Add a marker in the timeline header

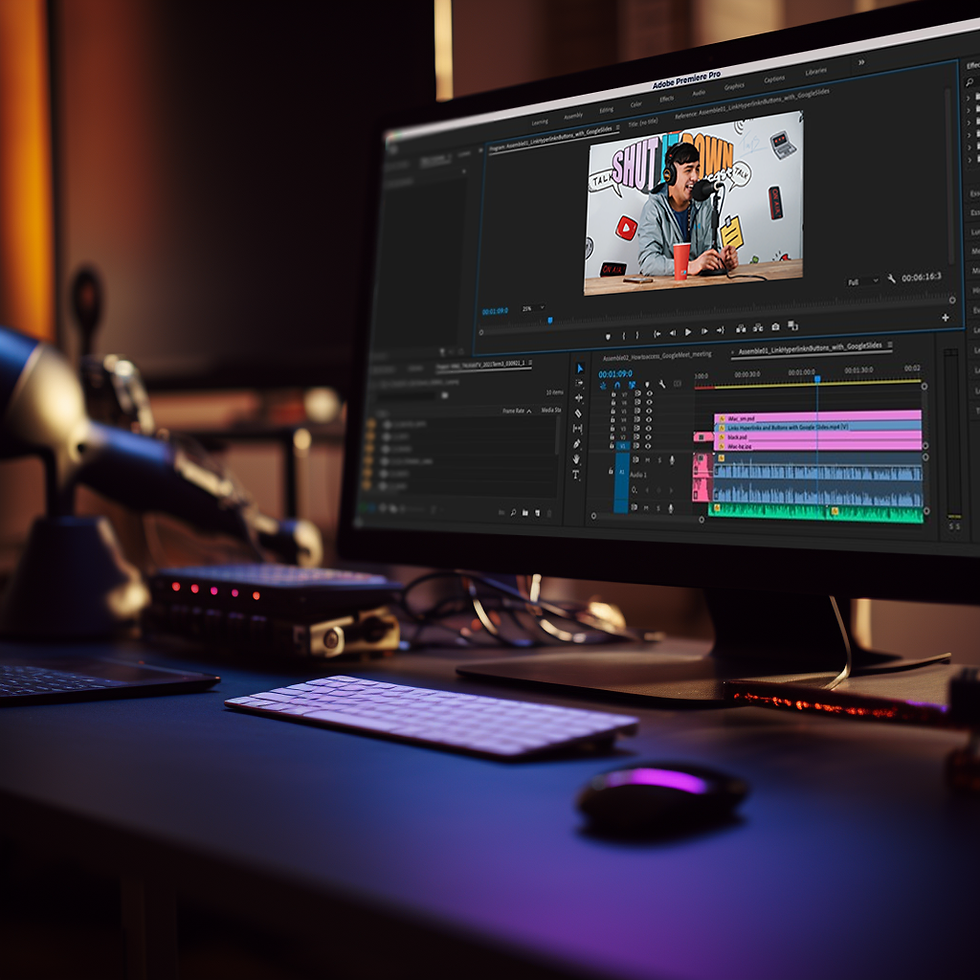[647, 384]
